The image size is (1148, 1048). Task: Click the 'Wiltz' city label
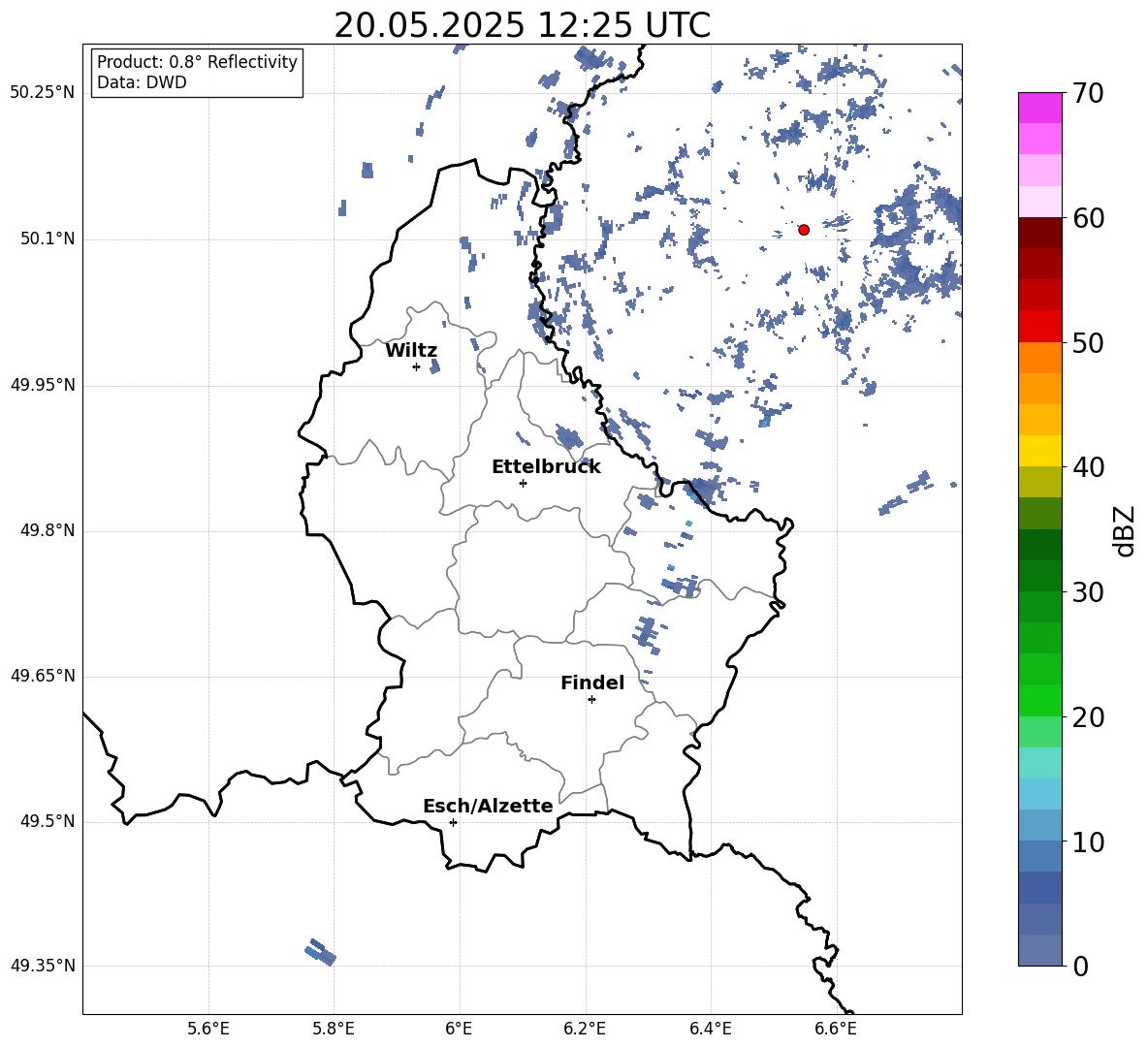(411, 351)
